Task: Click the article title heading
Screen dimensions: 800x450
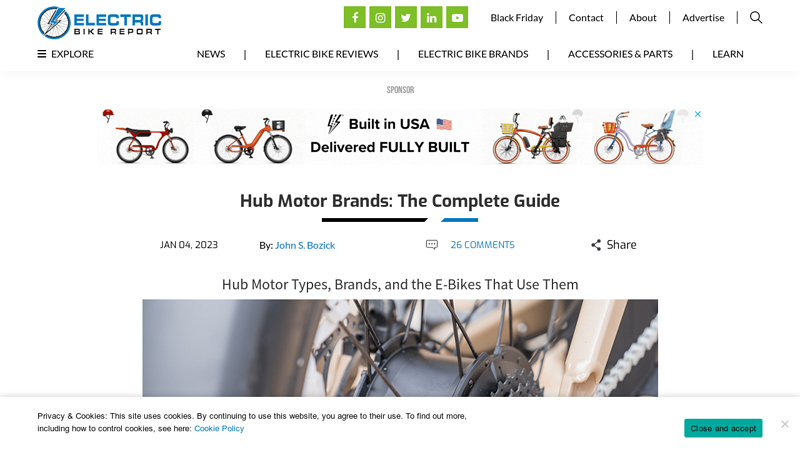Action: [x=400, y=201]
